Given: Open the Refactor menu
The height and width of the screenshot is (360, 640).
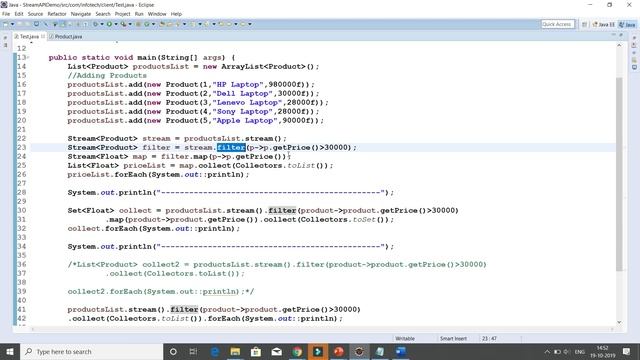Looking at the screenshot, I should coord(57,14).
